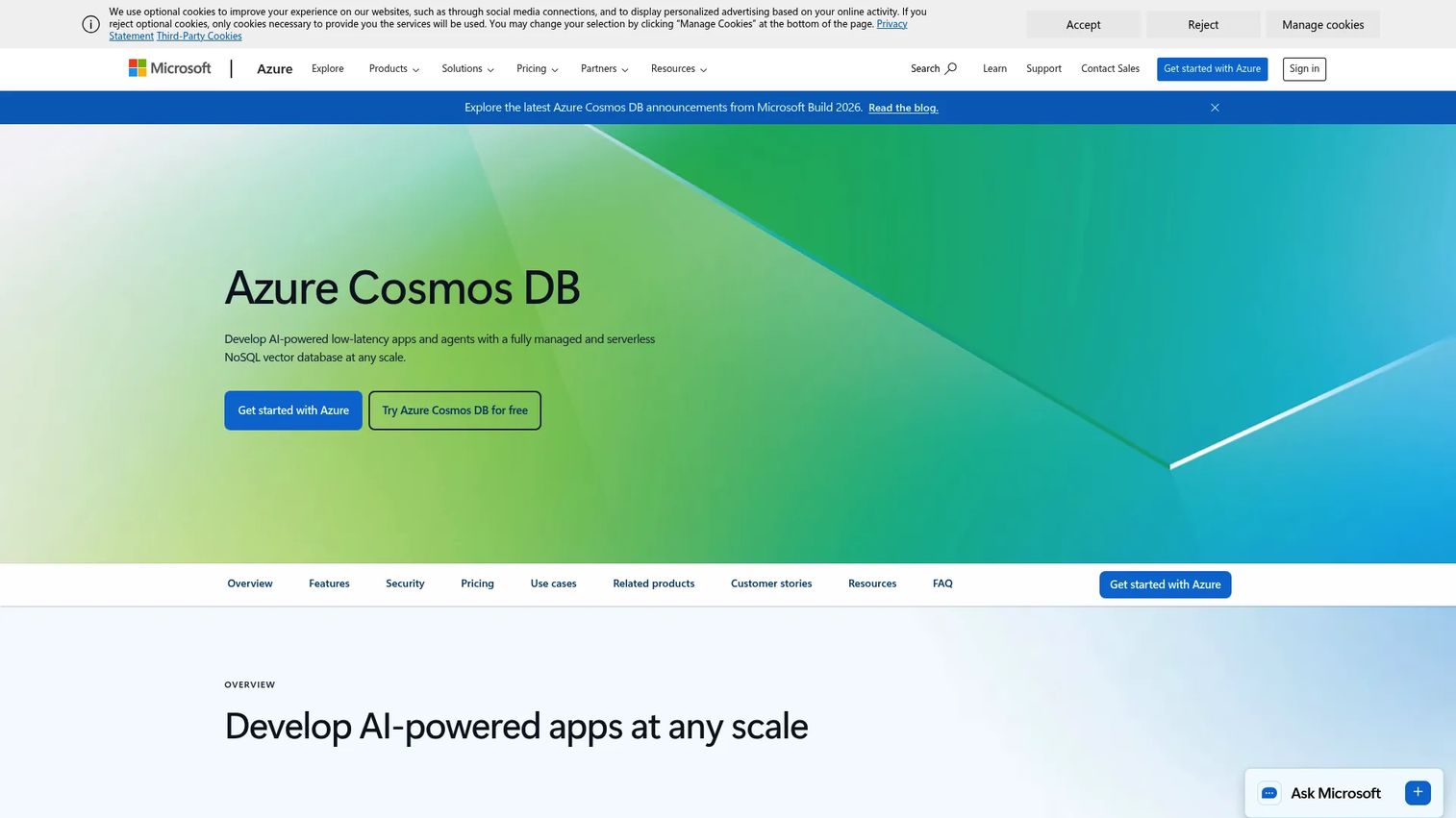
Task: Click the Ask Microsoft label
Action: (x=1335, y=793)
